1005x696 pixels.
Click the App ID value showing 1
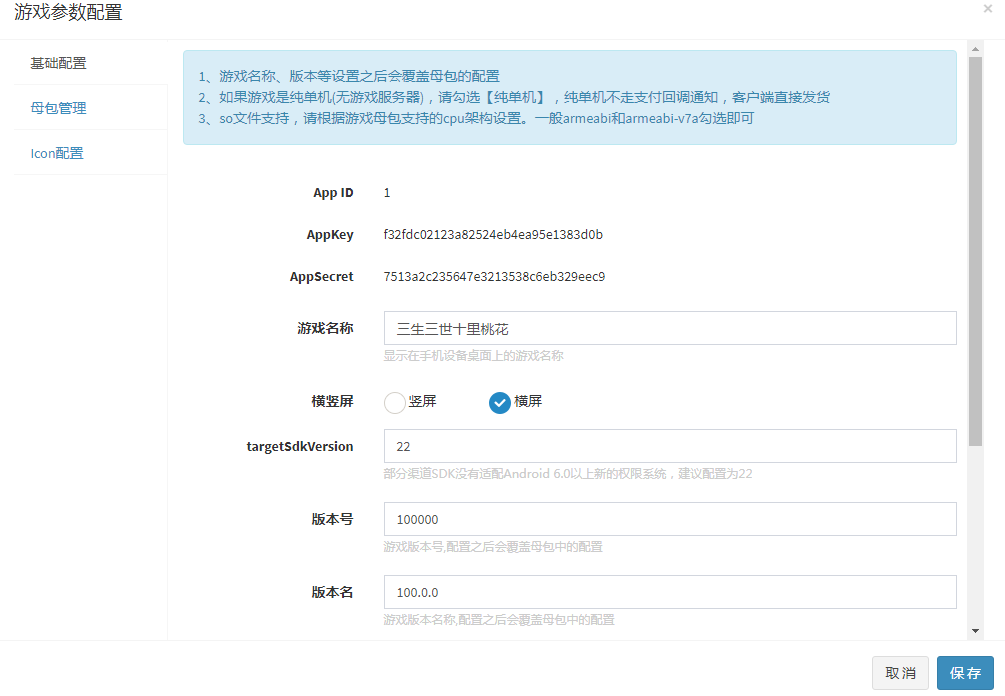pyautogui.click(x=387, y=192)
